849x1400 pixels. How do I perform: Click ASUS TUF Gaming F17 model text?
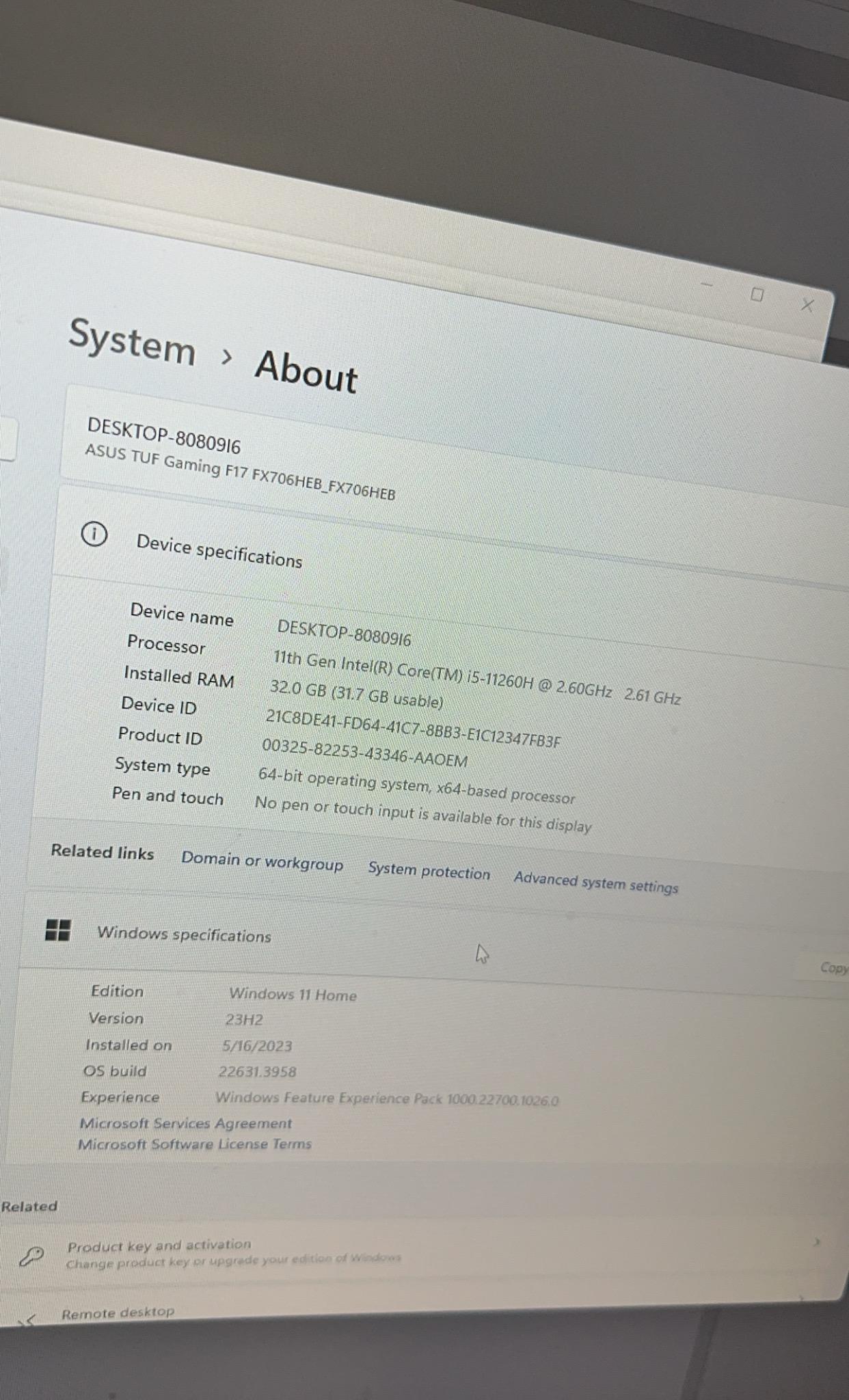240,472
